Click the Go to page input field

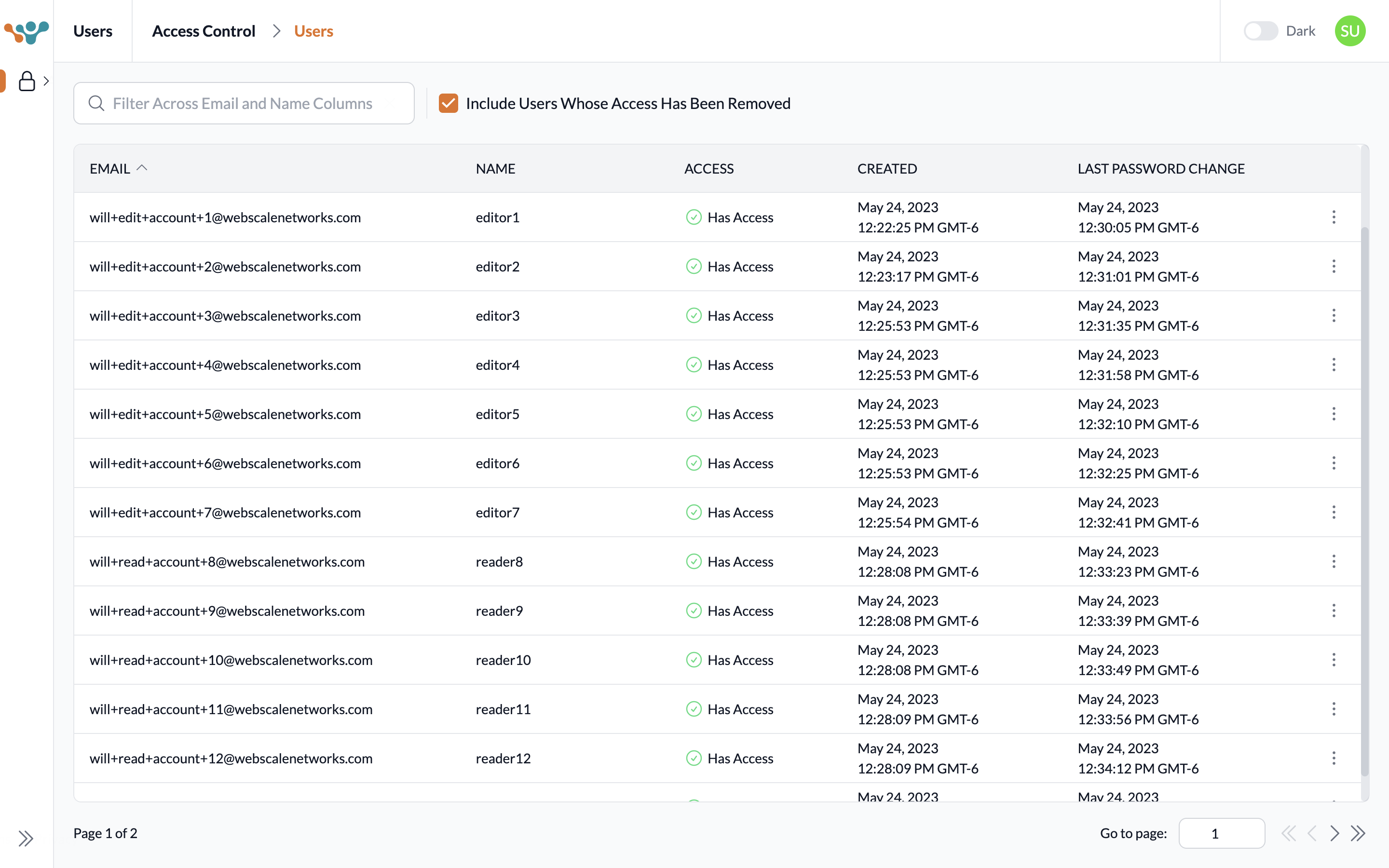tap(1221, 833)
